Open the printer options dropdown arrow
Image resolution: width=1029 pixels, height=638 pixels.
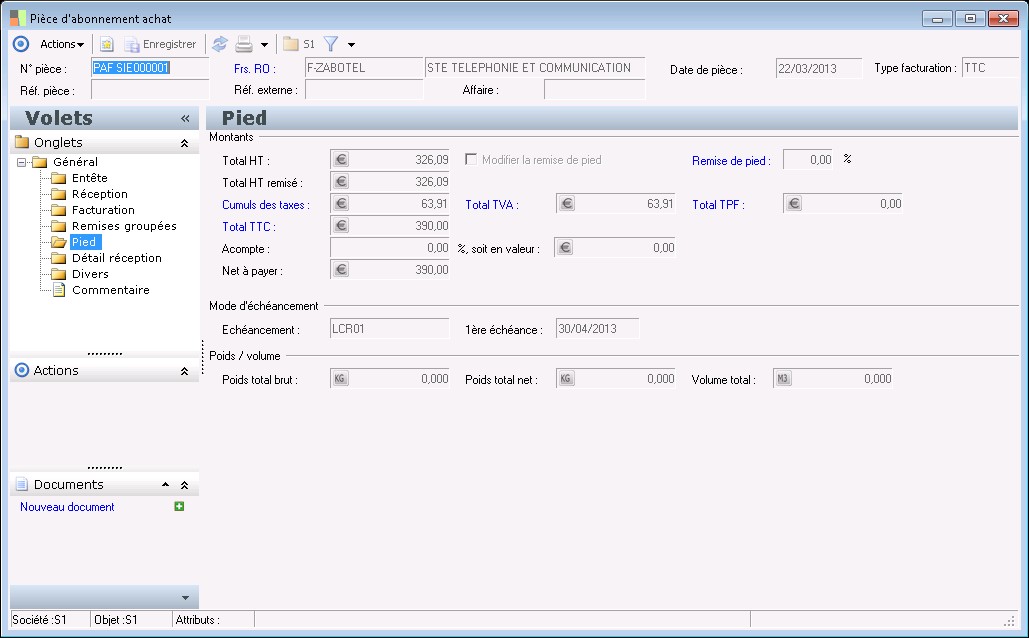coord(264,45)
